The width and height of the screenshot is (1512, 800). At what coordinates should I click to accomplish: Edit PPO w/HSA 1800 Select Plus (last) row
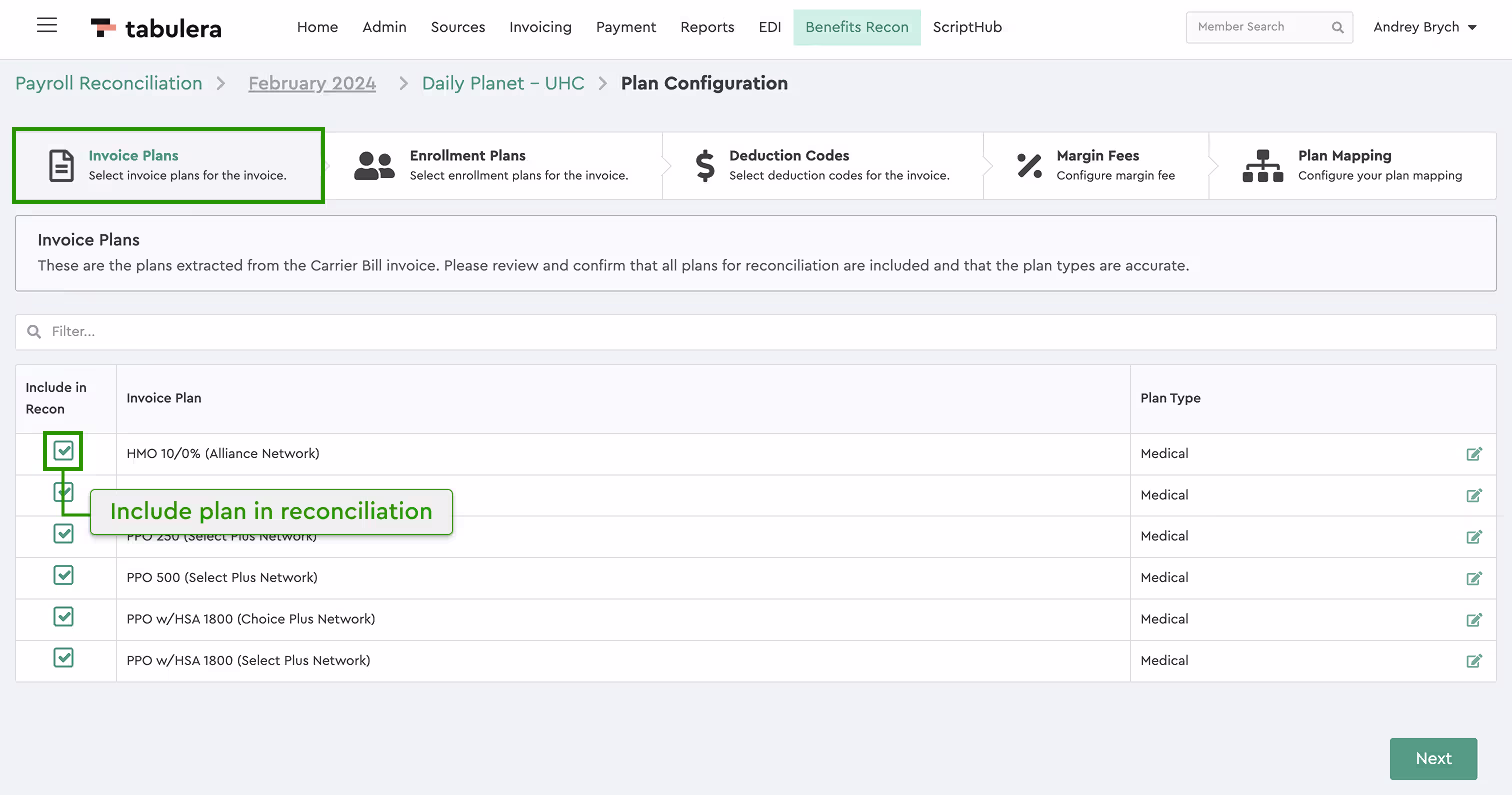pyautogui.click(x=1474, y=661)
